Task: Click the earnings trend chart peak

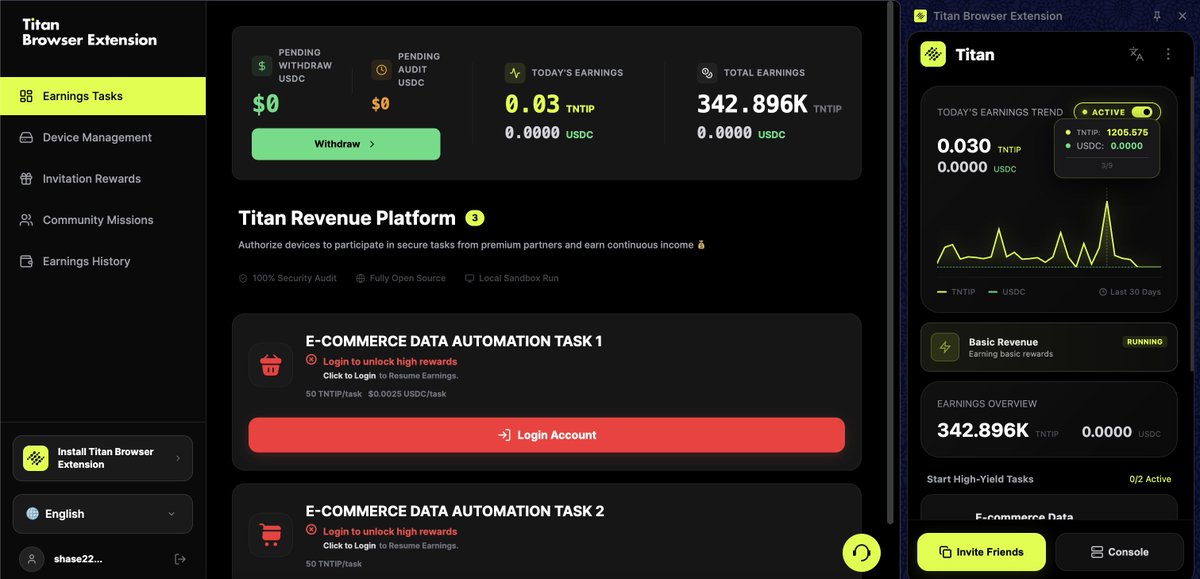Action: 1107,203
